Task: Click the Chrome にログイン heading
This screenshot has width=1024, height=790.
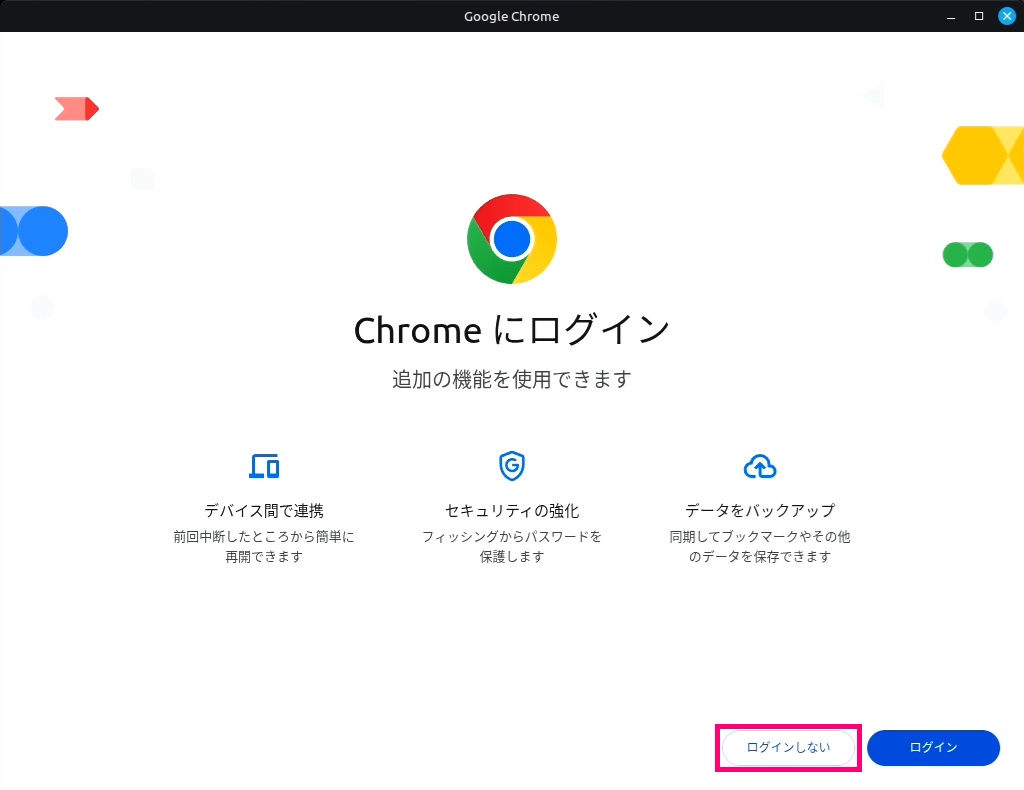Action: click(x=512, y=330)
